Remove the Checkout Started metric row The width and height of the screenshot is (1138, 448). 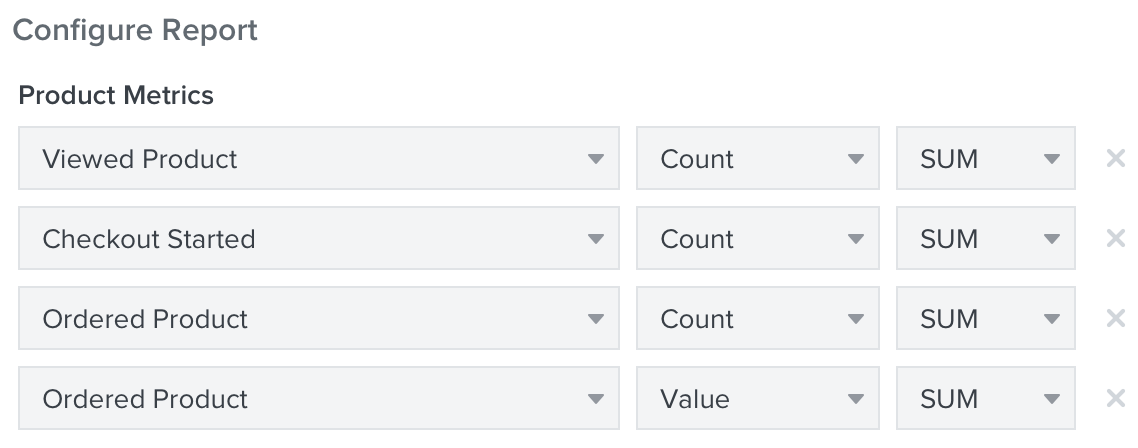point(1116,238)
